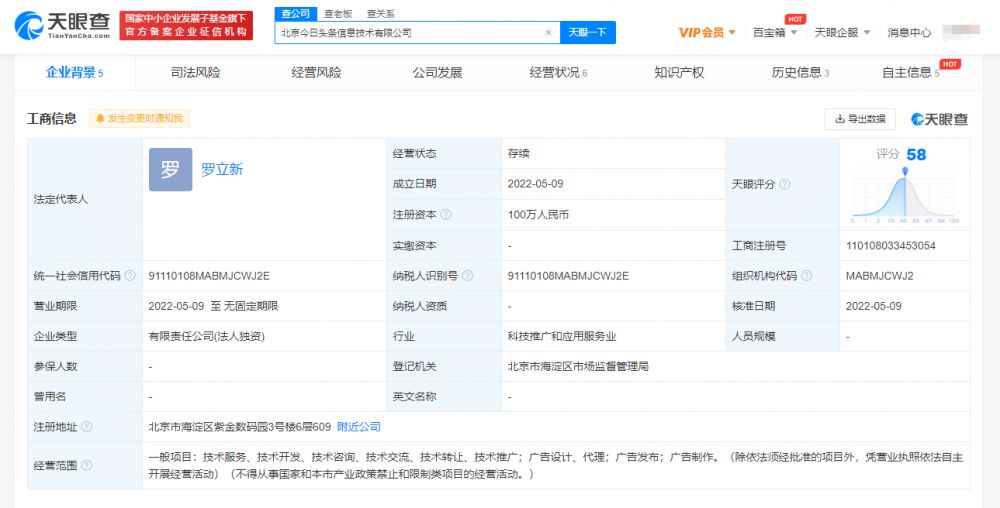Switch to the 知识产权 tab
The height and width of the screenshot is (508, 1000).
pyautogui.click(x=679, y=73)
